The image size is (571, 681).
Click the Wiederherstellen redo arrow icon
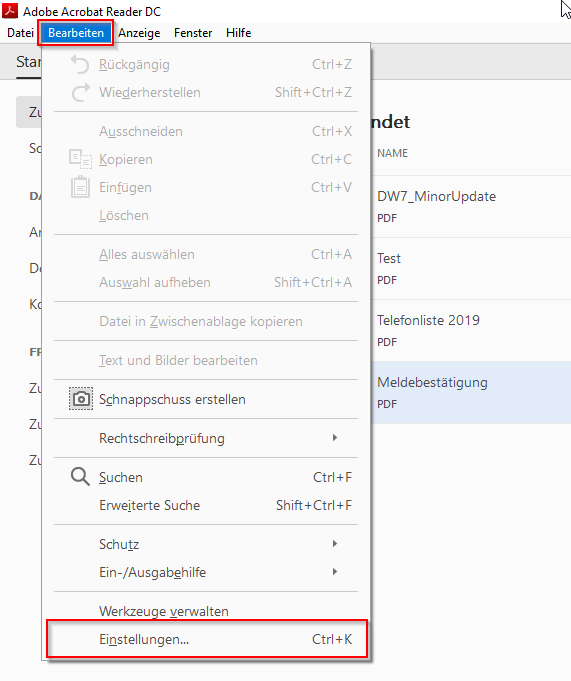(x=80, y=92)
